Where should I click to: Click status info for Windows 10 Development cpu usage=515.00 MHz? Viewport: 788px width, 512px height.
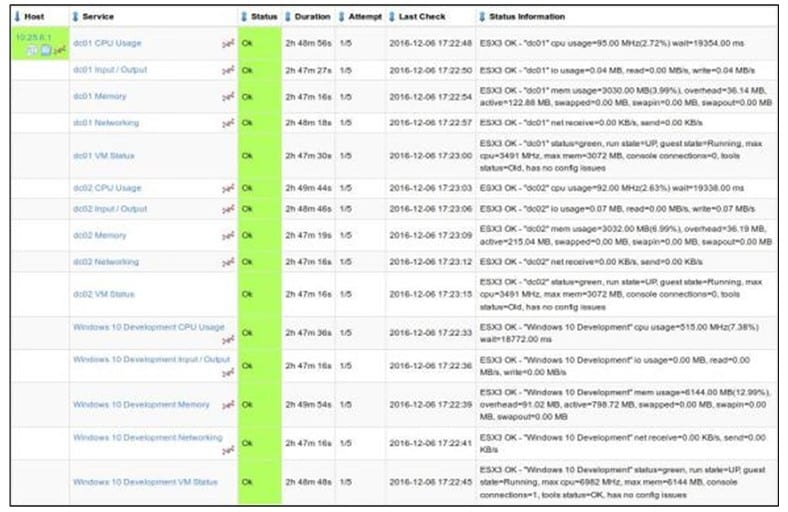[x=619, y=333]
